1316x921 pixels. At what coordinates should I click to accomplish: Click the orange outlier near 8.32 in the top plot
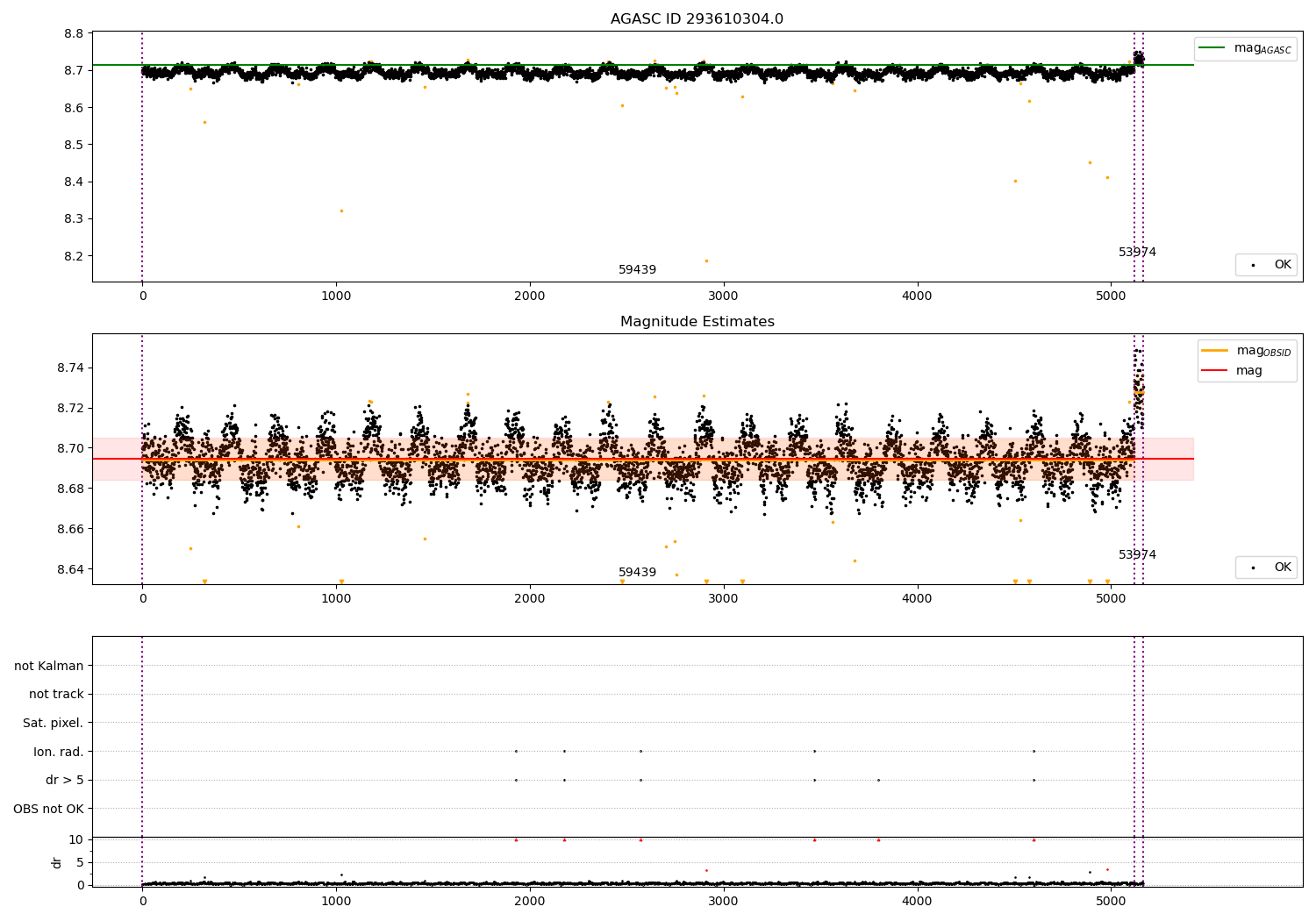[341, 211]
